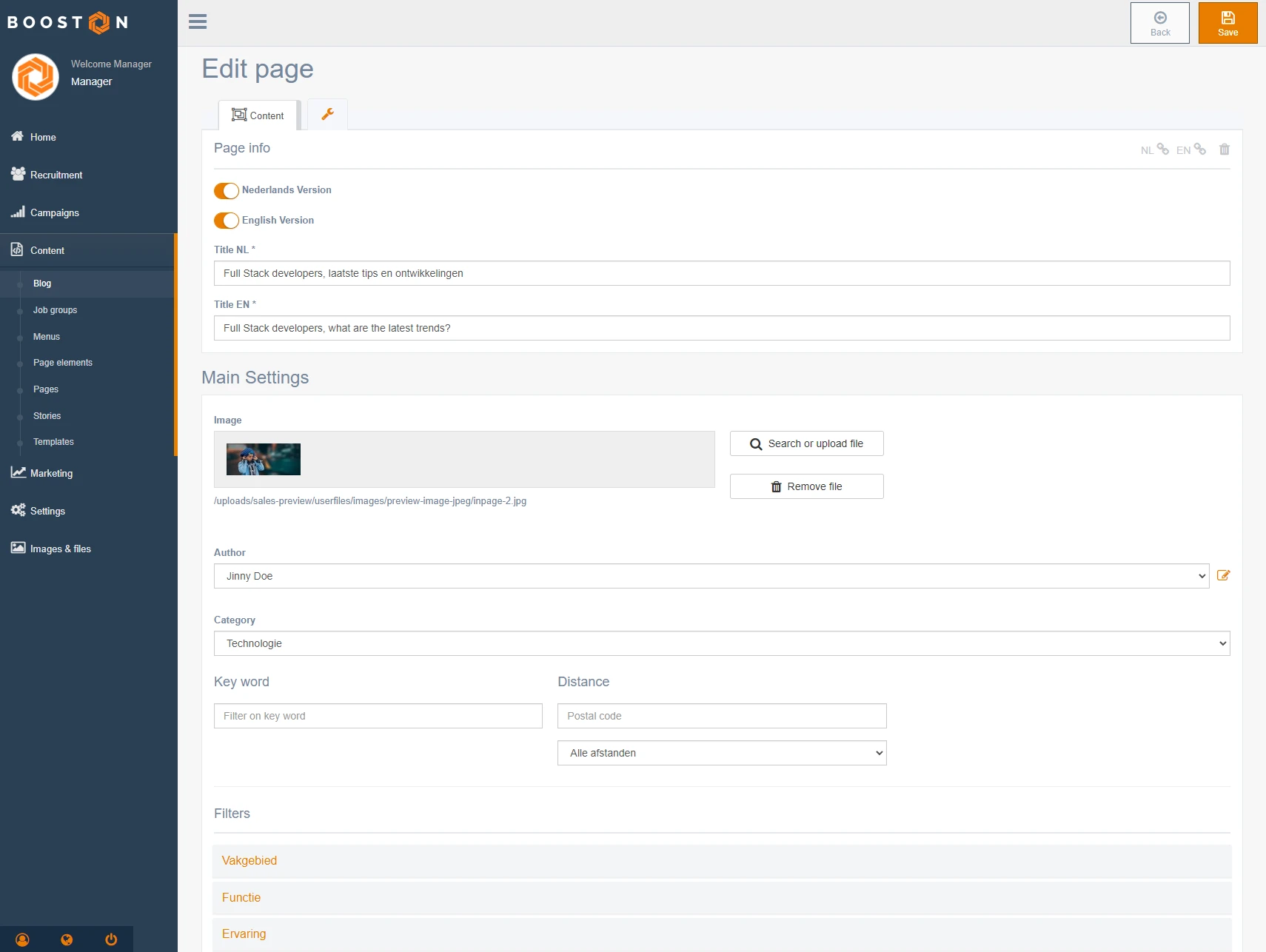Expand the Alle afstanden distance dropdown
Image resolution: width=1266 pixels, height=952 pixels.
pyautogui.click(x=721, y=753)
